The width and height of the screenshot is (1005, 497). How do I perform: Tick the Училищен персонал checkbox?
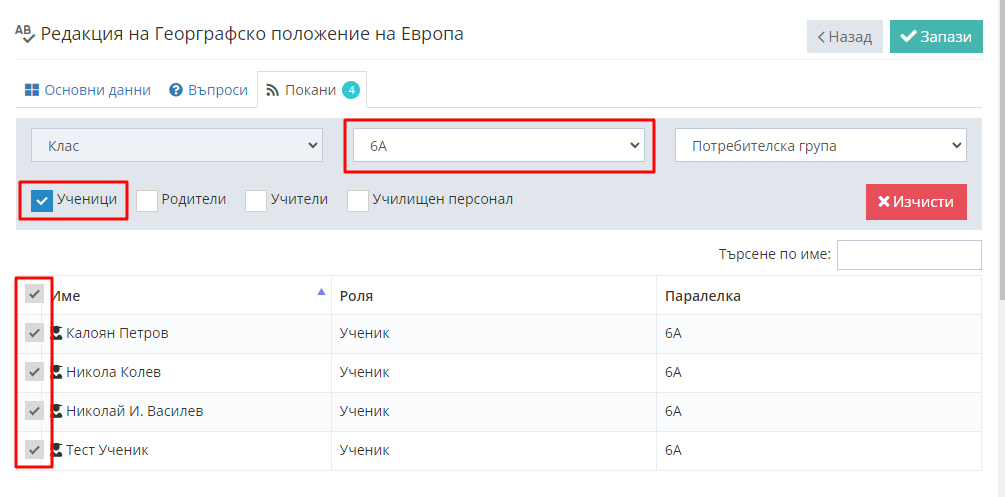(358, 200)
